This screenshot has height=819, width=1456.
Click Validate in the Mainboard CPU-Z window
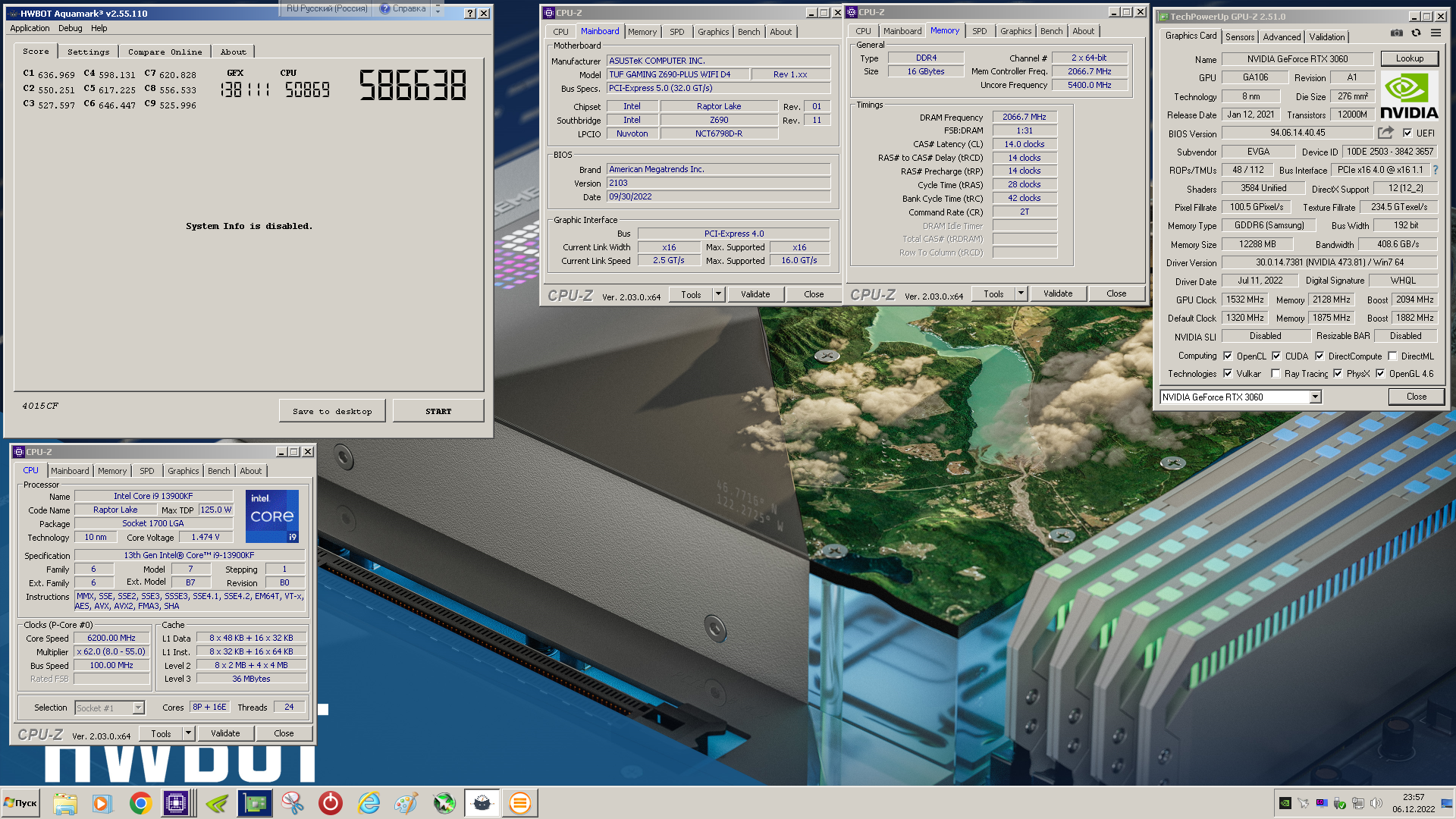point(755,293)
